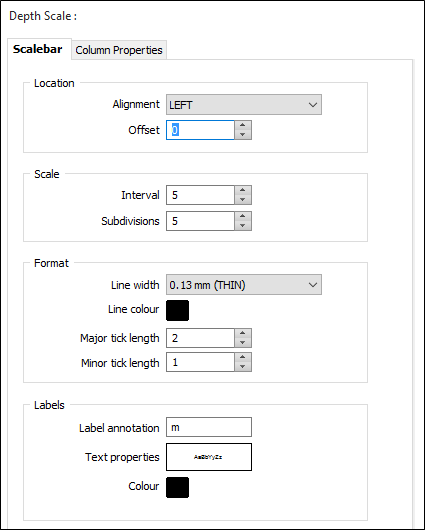Click the Offset input field

(x=200, y=130)
